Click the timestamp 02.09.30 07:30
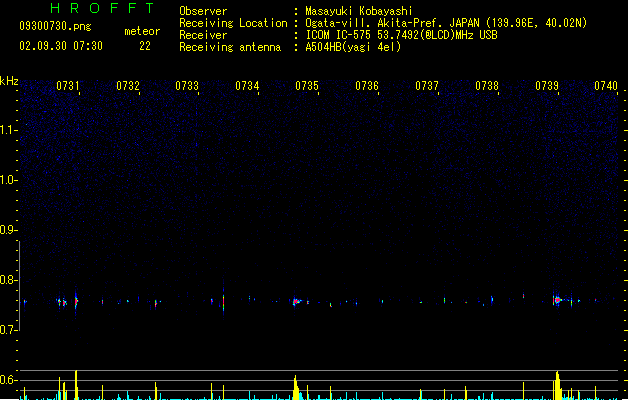 pyautogui.click(x=61, y=46)
